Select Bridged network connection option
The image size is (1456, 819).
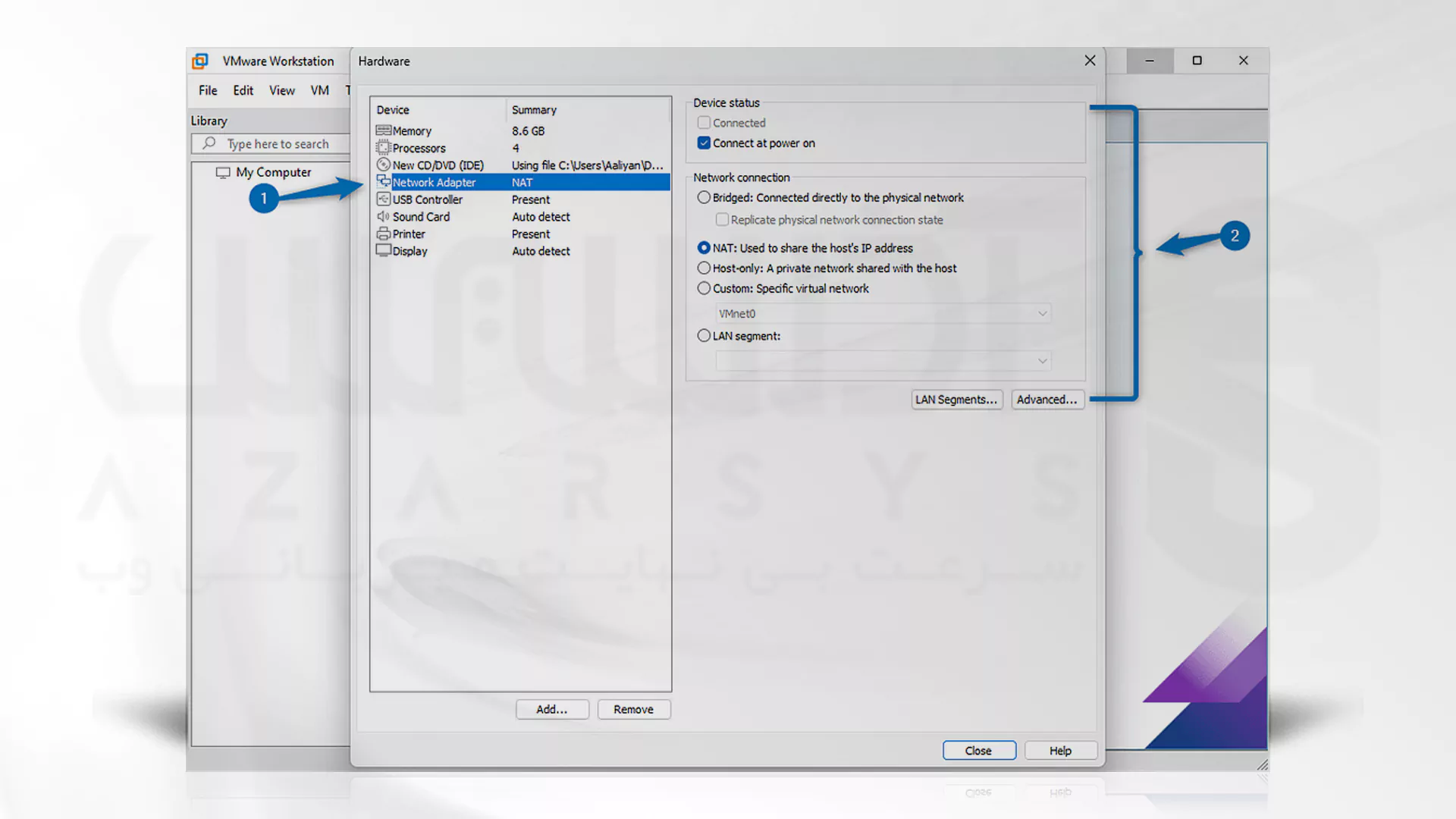point(704,197)
